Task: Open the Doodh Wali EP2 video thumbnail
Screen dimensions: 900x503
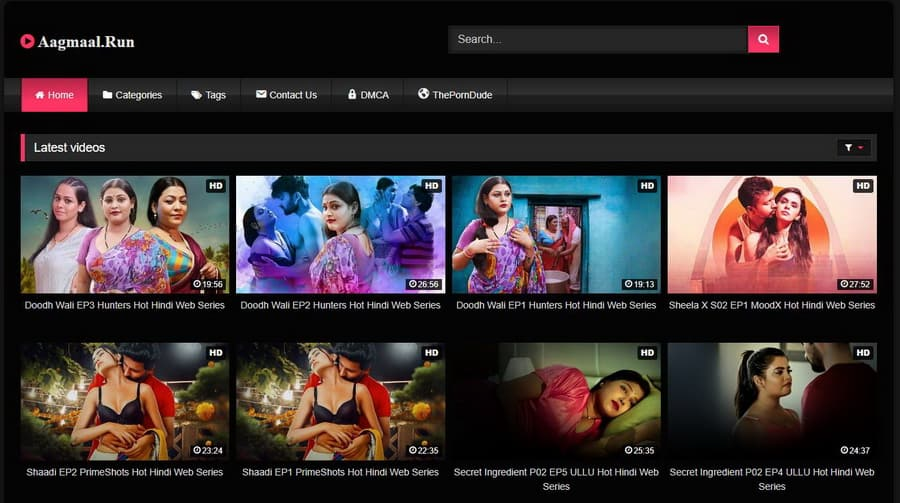Action: click(340, 235)
